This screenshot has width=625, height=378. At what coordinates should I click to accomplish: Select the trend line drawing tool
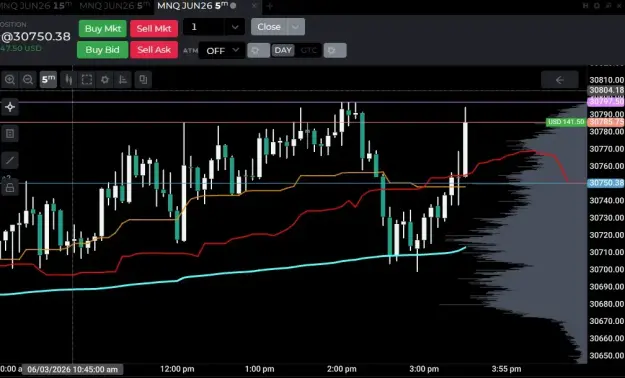(10, 161)
